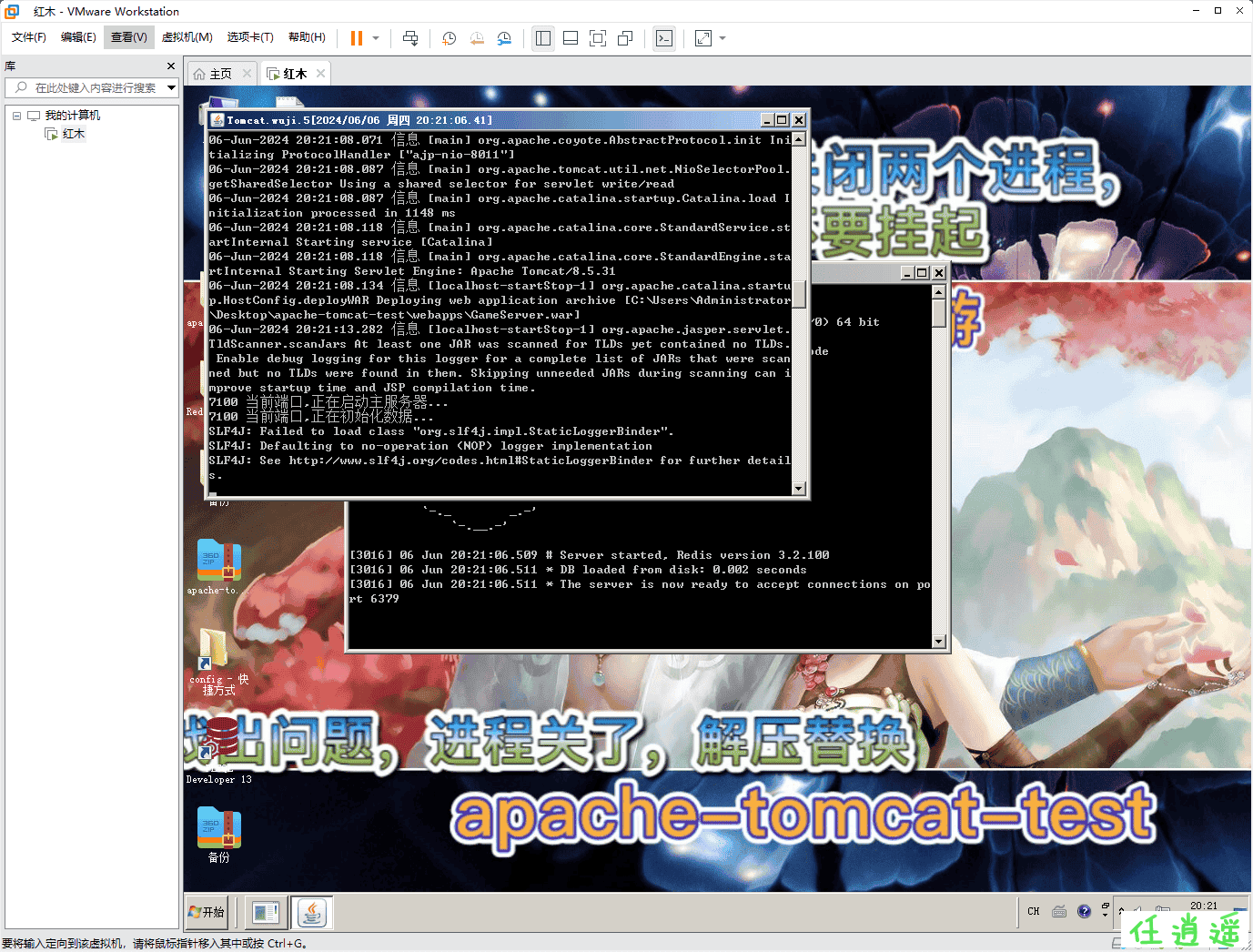Click the Redis console vertical scrollbar thumb
Image resolution: width=1253 pixels, height=952 pixels.
tap(938, 312)
